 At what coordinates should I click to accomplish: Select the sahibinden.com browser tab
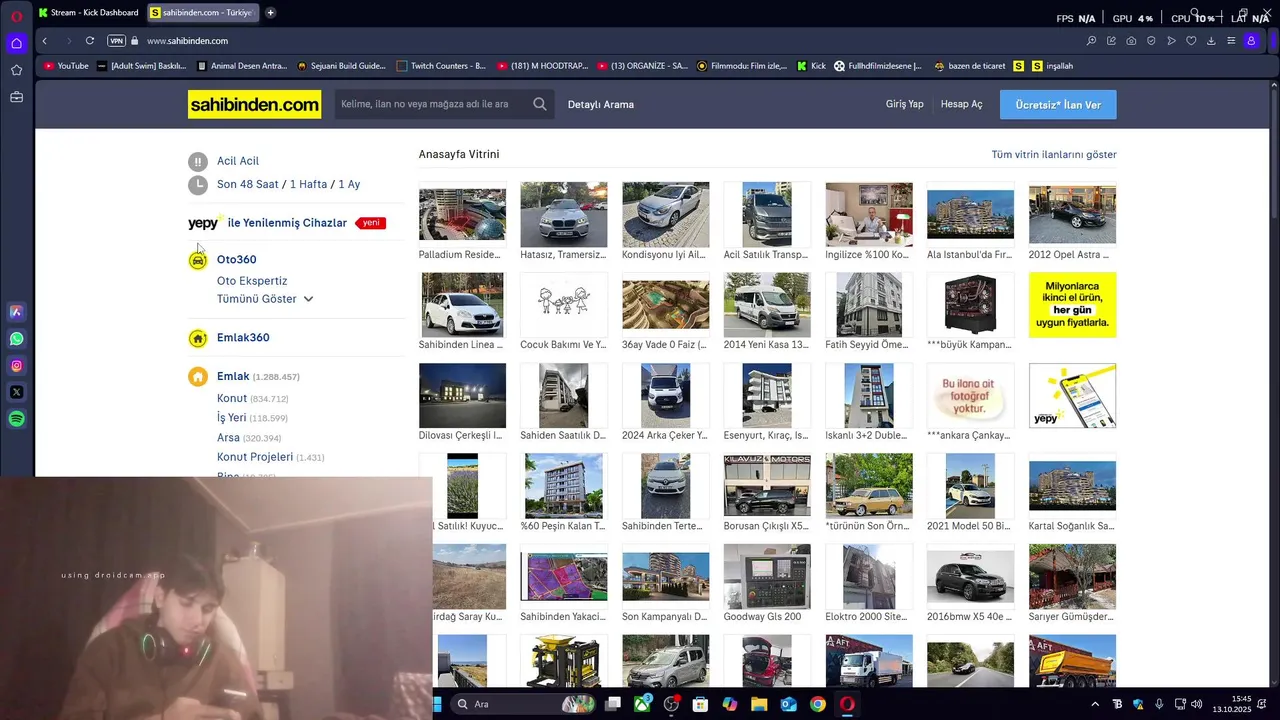202,13
